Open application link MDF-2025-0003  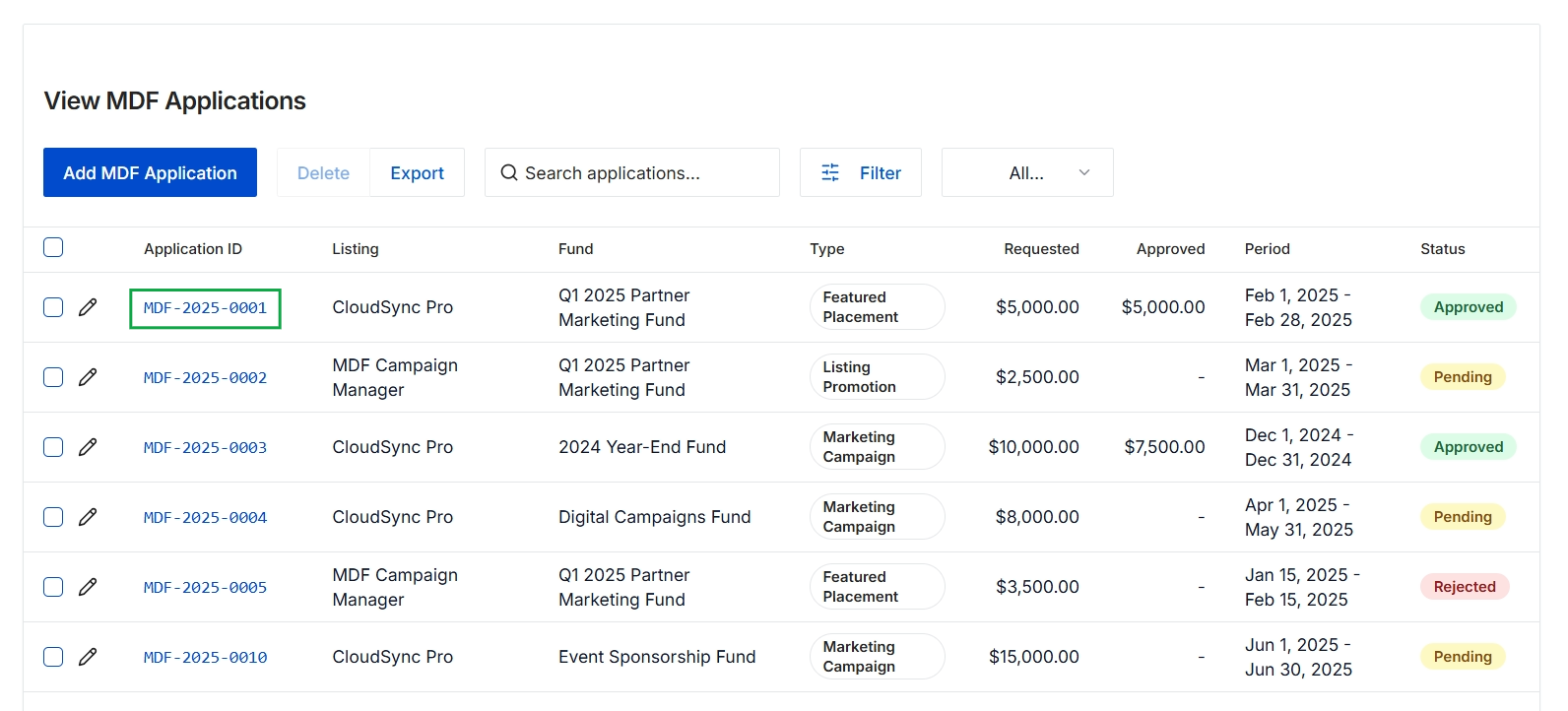click(x=205, y=447)
